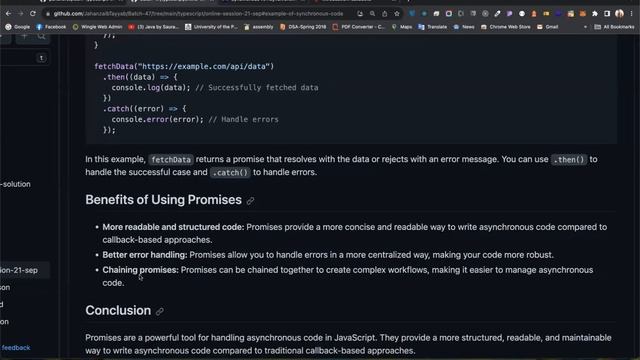Click the 'console.log(data);' code line

151,87
